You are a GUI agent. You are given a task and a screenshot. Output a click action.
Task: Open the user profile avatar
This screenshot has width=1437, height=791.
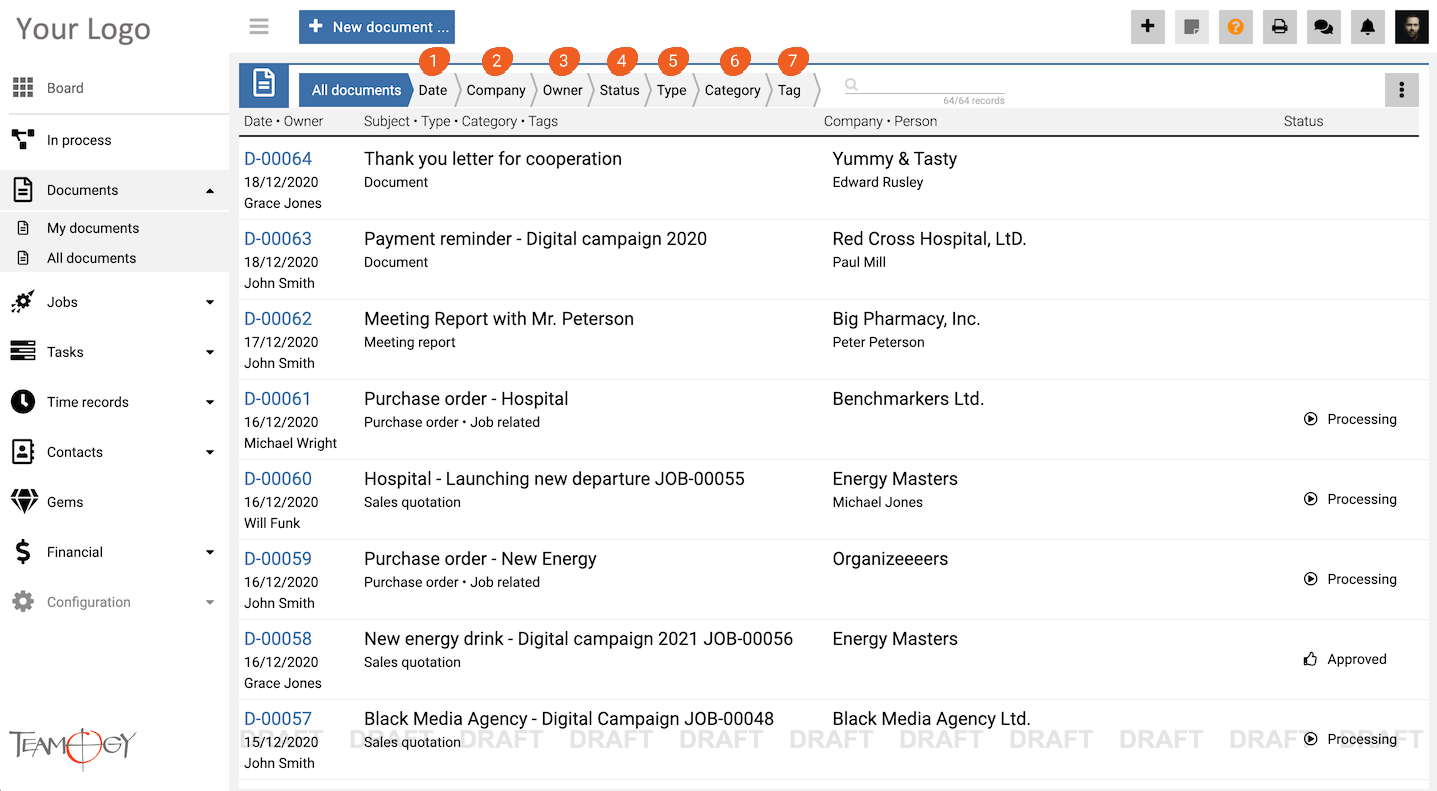(x=1412, y=27)
